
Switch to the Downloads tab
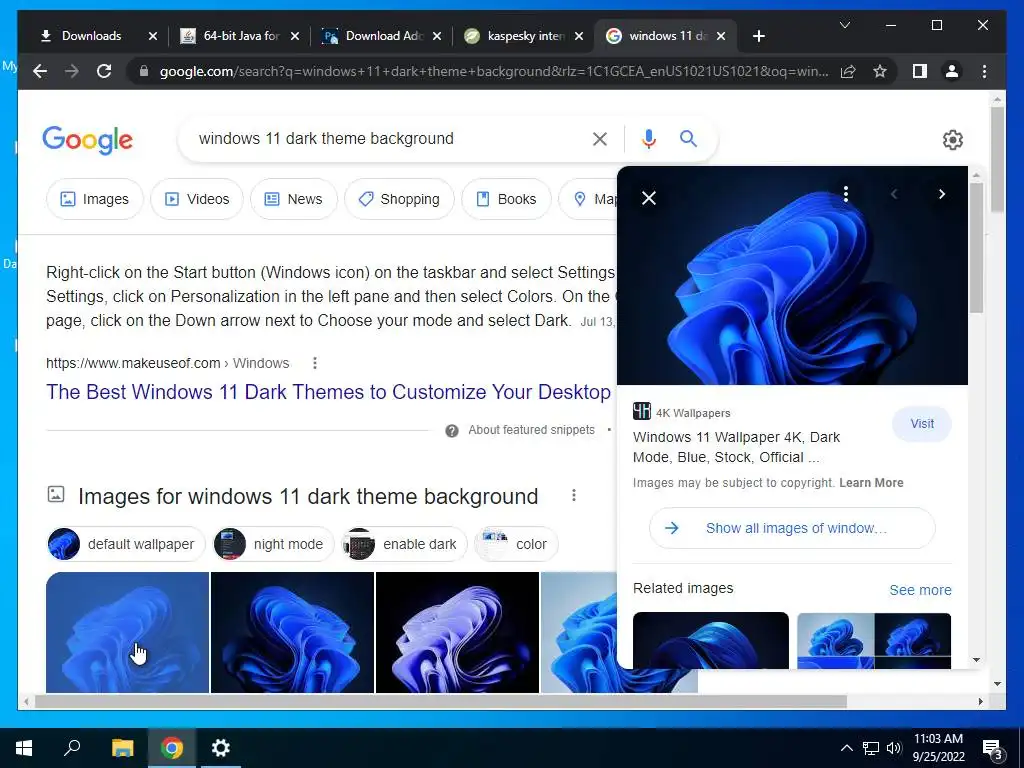click(90, 36)
